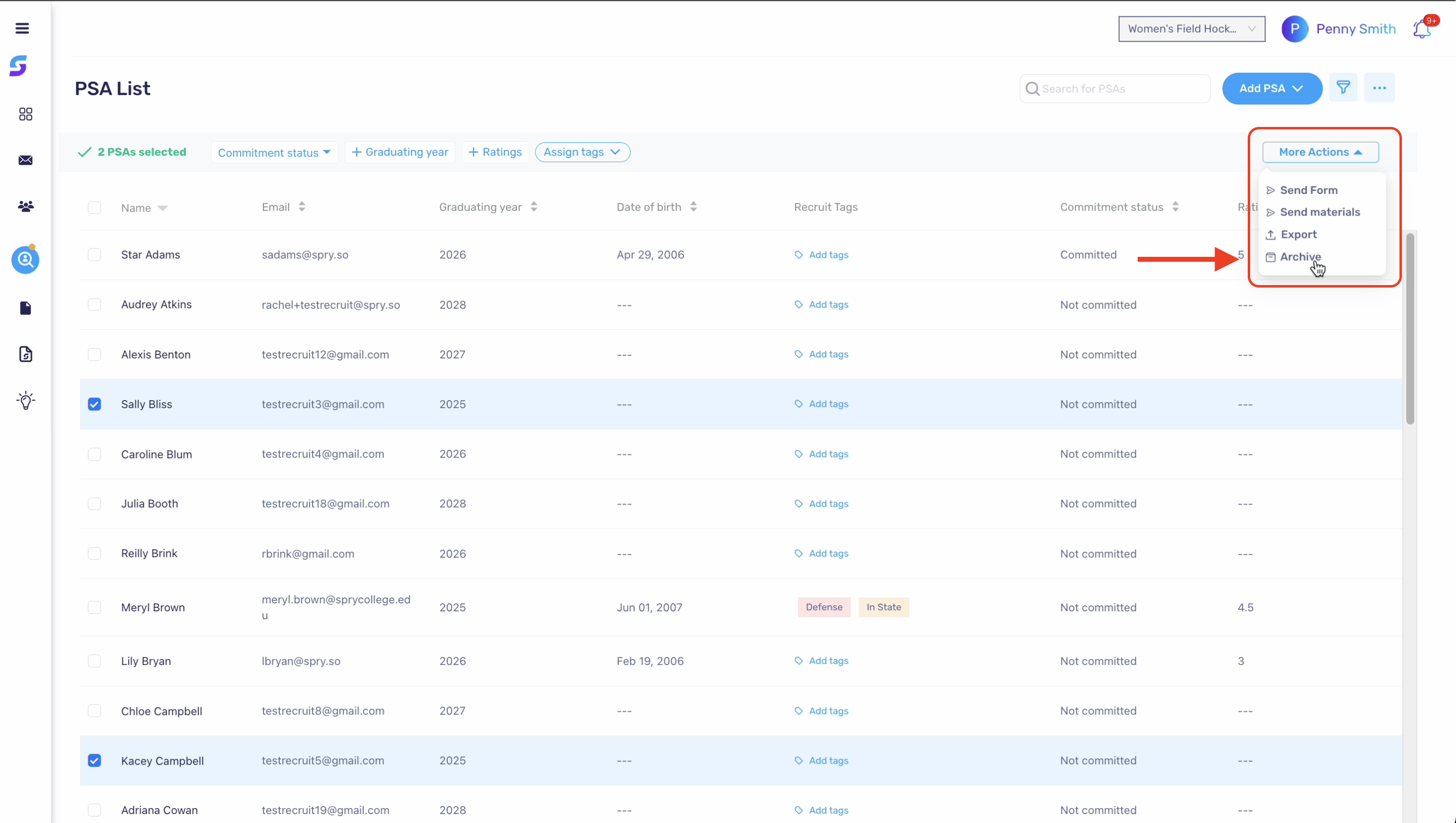
Task: Sort by Commitment status column arrows
Action: click(x=1175, y=207)
